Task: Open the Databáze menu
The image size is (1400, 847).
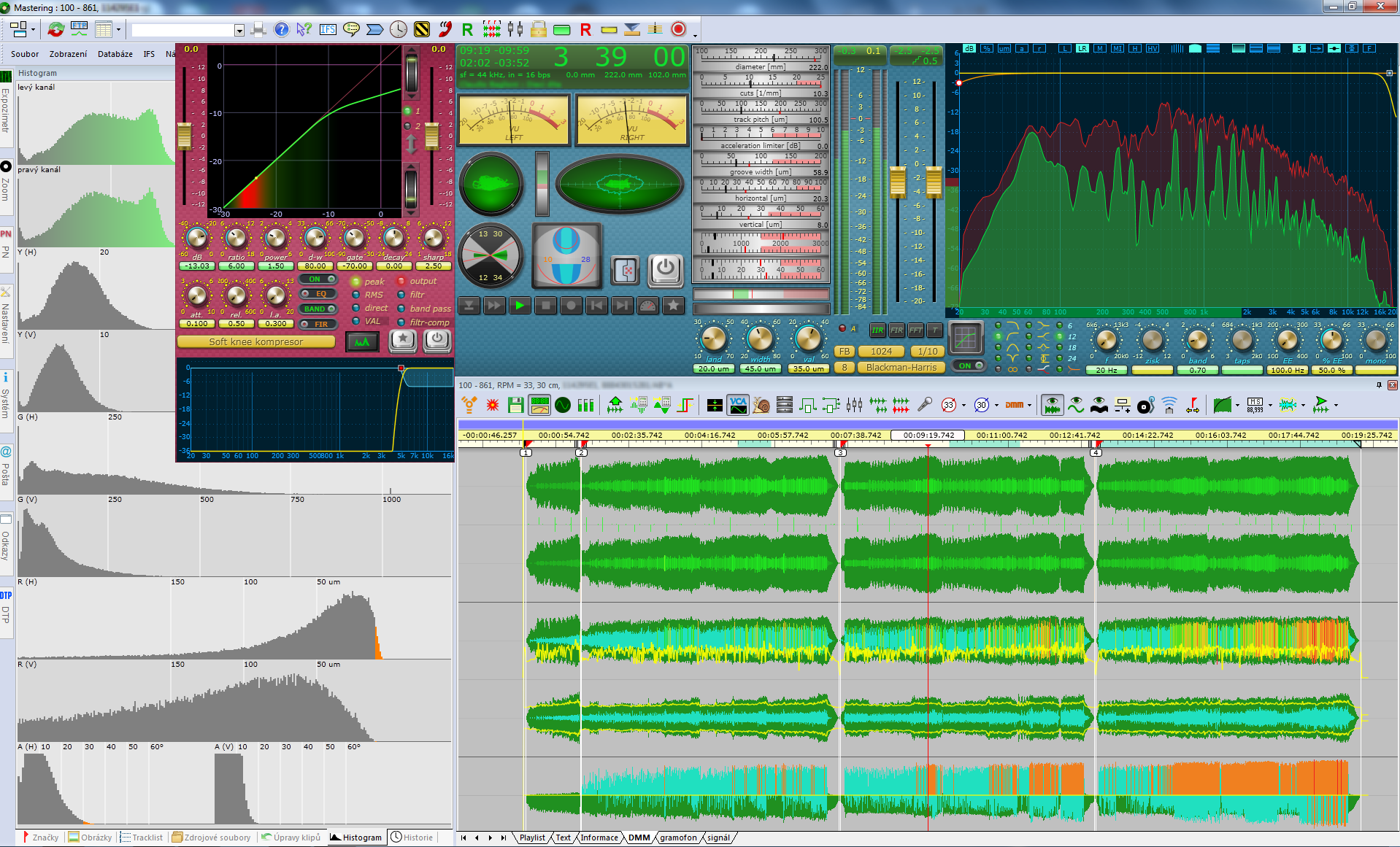Action: click(x=115, y=54)
